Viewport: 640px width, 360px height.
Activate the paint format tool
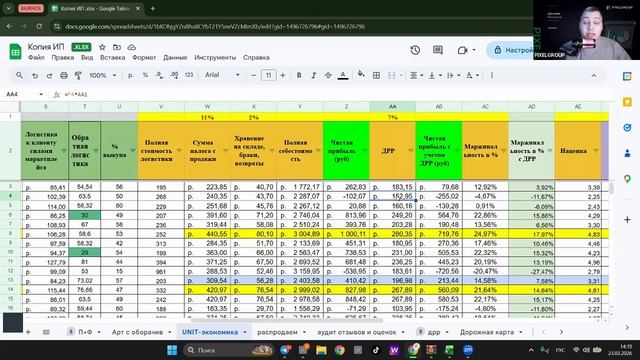[x=78, y=75]
